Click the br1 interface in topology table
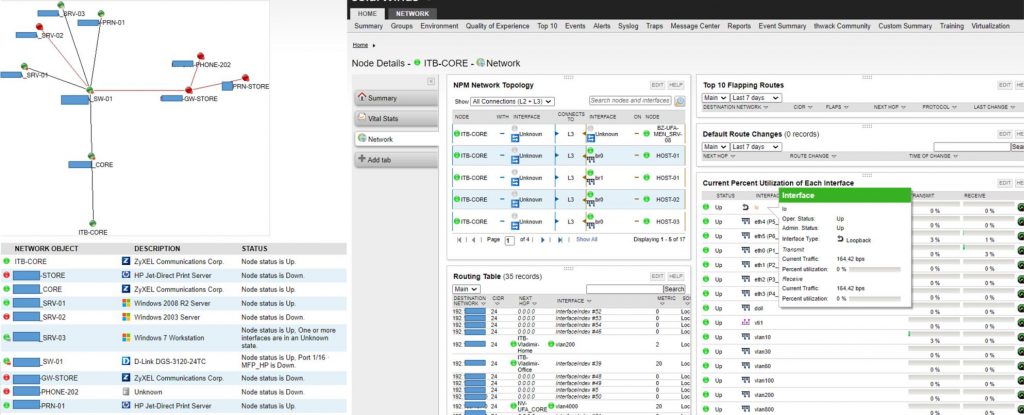 coord(600,178)
